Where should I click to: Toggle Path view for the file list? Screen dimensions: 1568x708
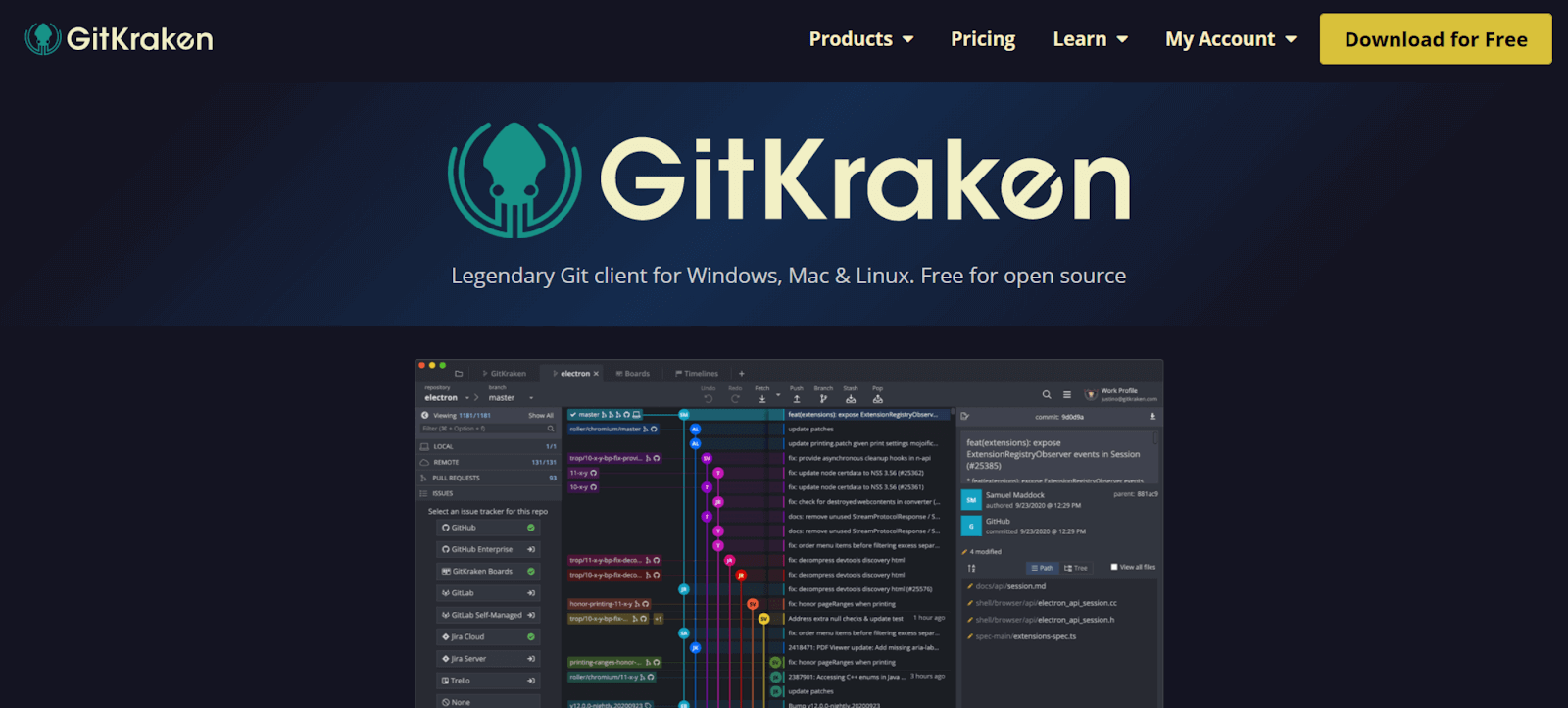(x=1042, y=568)
